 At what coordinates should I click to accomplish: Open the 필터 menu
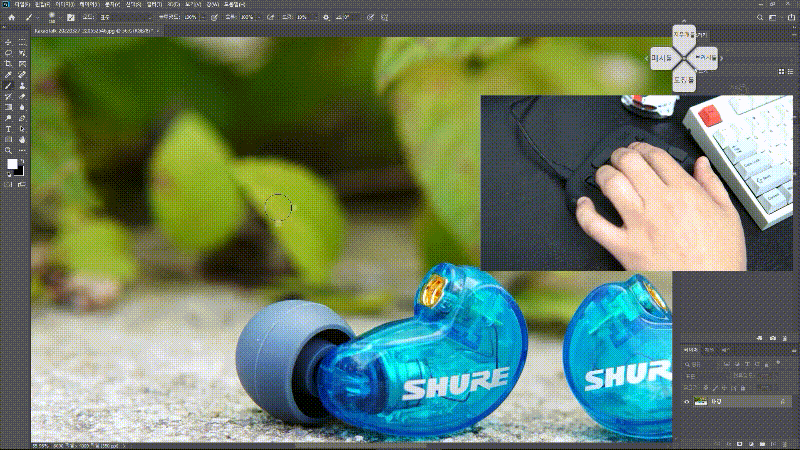click(153, 4)
